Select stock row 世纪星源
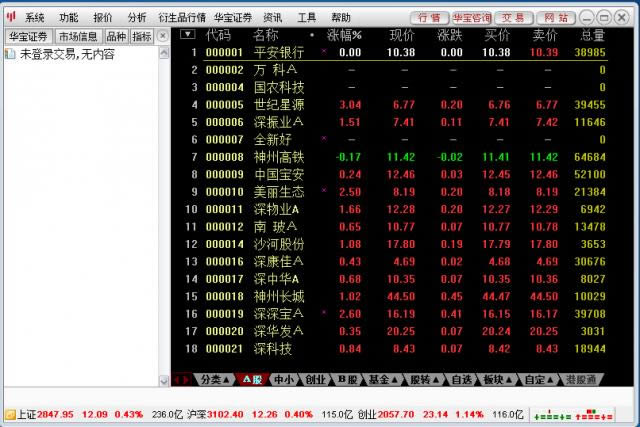The height and width of the screenshot is (427, 640). point(394,105)
